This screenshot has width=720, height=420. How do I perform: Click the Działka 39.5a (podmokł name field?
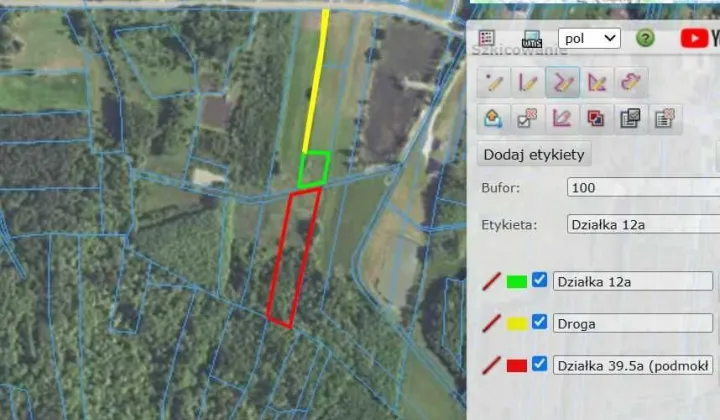[633, 366]
